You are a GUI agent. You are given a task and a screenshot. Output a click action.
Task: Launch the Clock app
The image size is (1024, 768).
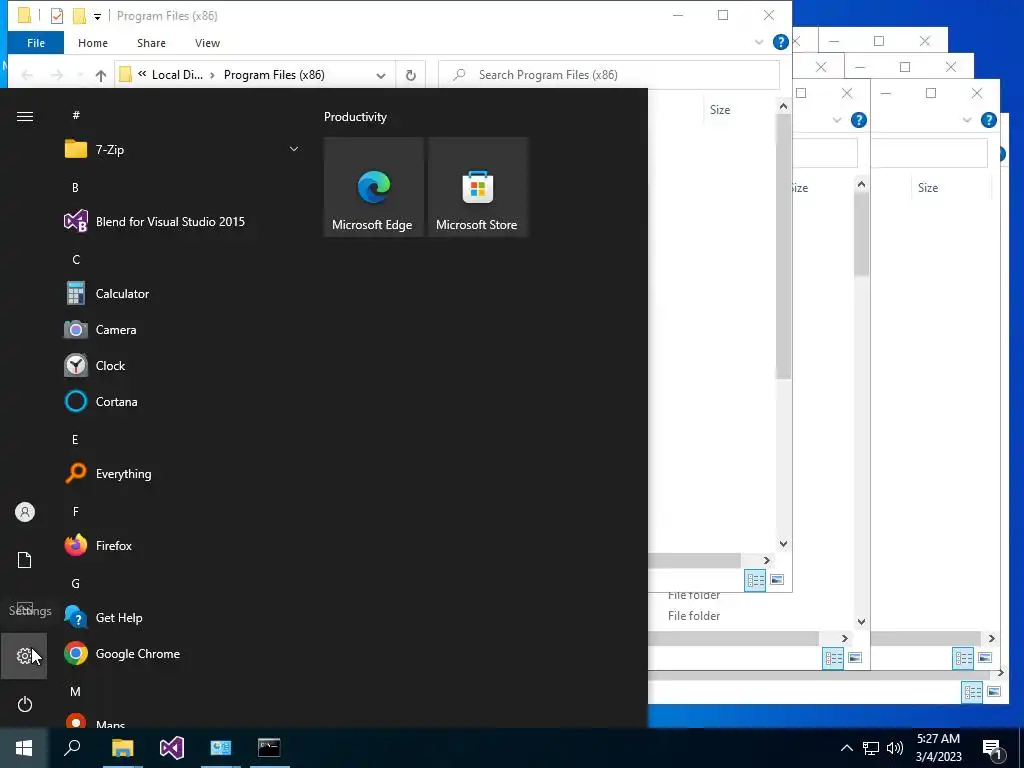(95, 366)
